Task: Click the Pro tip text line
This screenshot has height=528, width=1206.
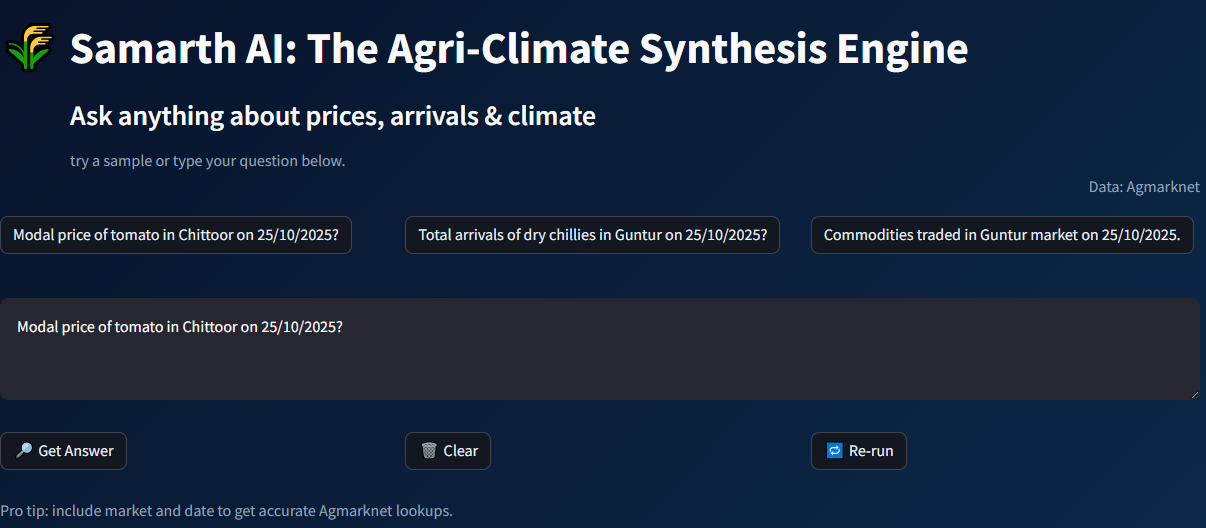Action: tap(226, 511)
